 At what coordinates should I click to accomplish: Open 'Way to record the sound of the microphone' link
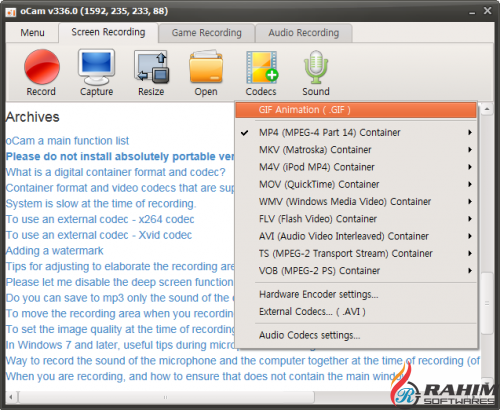click(x=243, y=361)
